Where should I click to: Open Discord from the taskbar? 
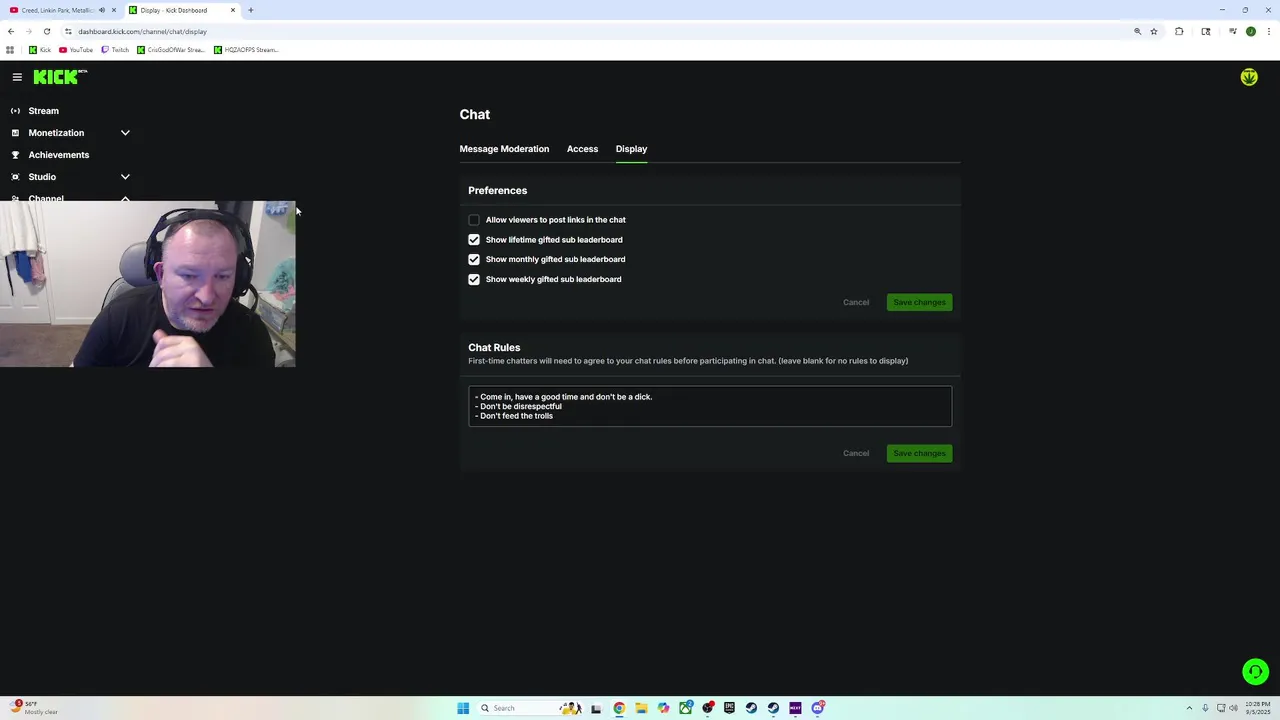[x=817, y=708]
